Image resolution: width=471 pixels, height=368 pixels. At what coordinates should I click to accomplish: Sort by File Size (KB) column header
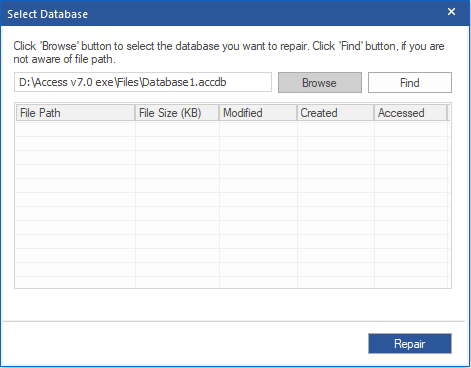tap(177, 113)
